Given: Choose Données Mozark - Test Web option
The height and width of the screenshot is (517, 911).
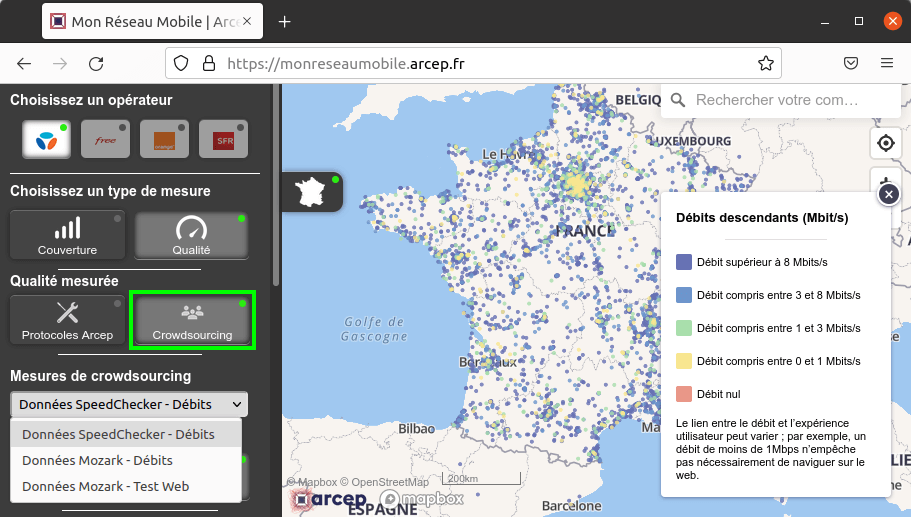Looking at the screenshot, I should pos(105,486).
